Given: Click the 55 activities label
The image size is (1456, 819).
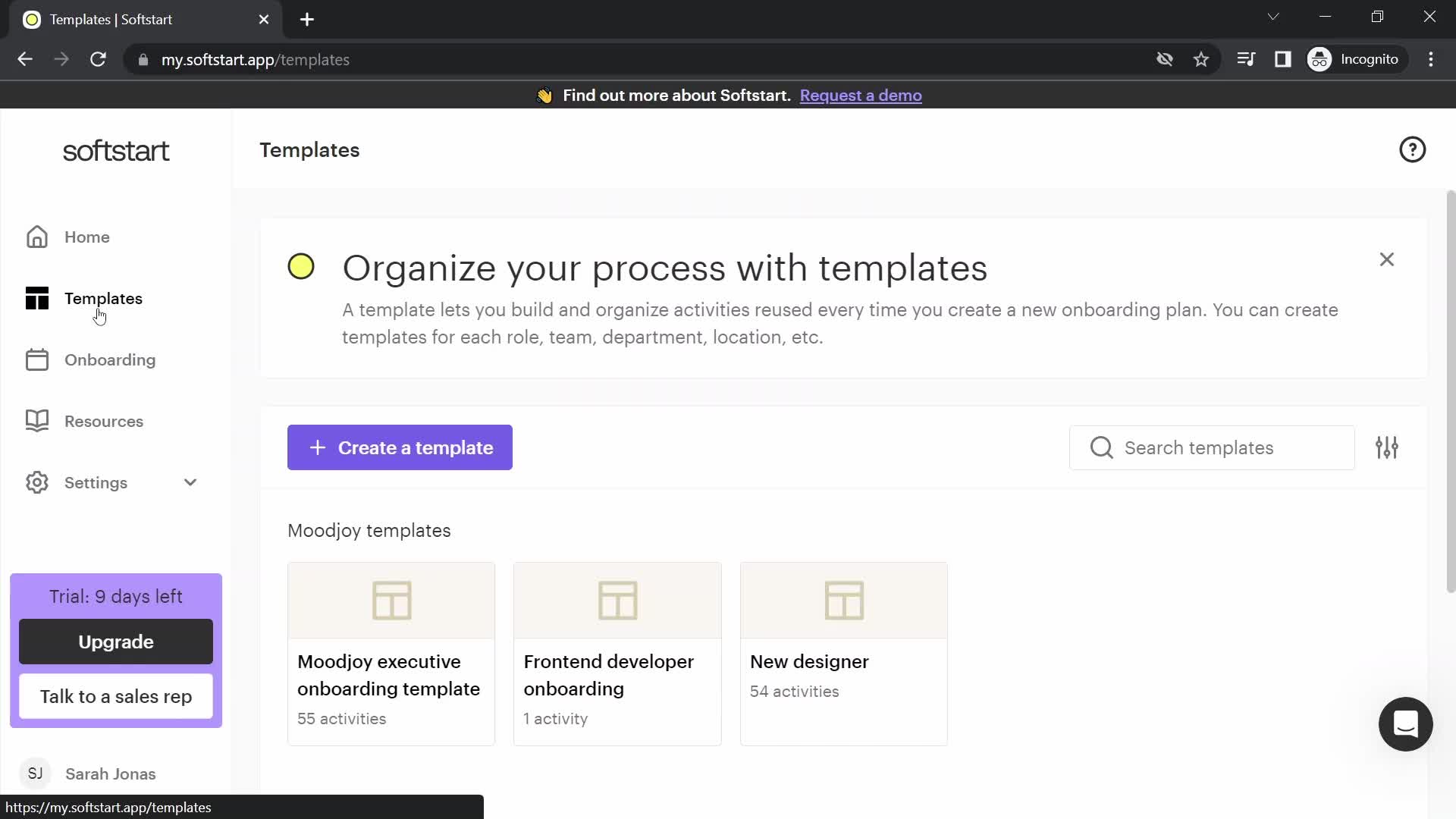Looking at the screenshot, I should 342,719.
